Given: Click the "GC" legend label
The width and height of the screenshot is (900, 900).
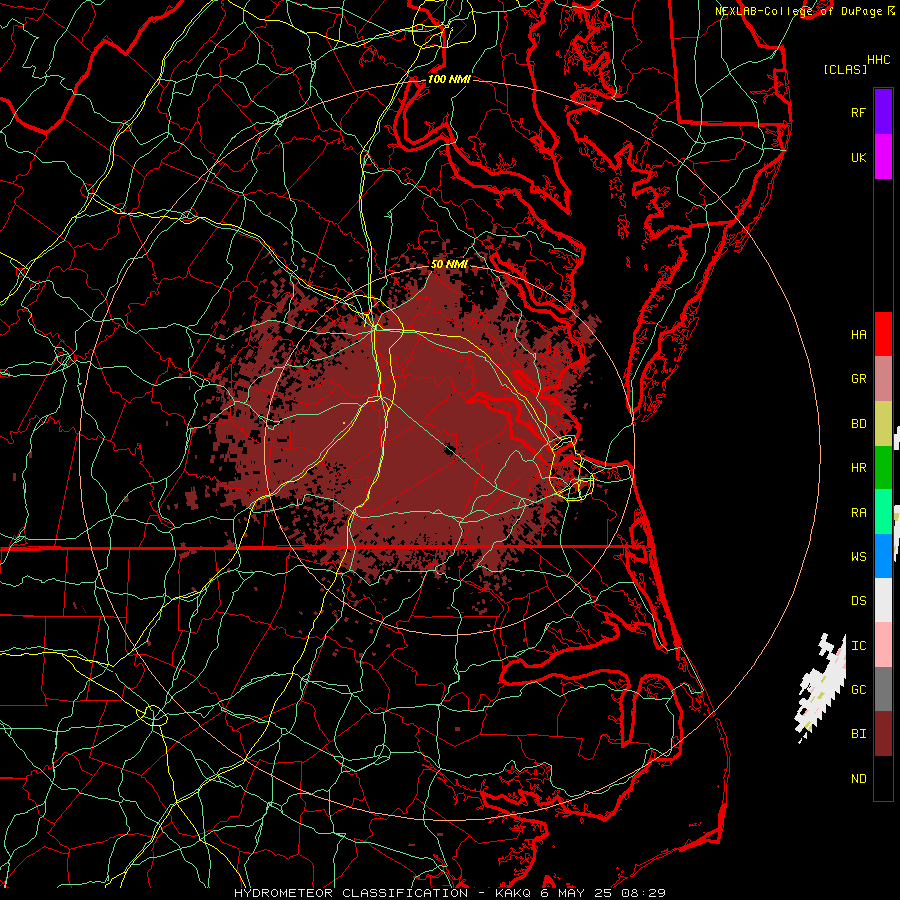Looking at the screenshot, I should tap(859, 690).
